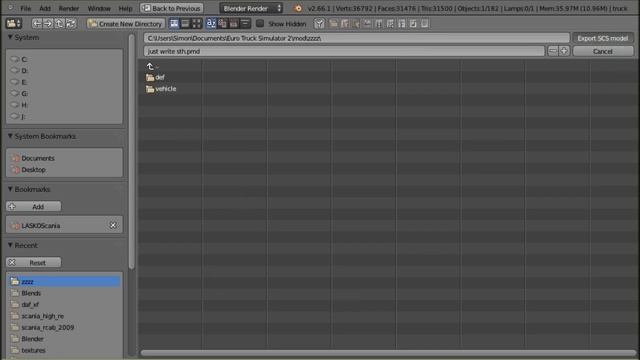Open Blender Render engine dropdown
Image resolution: width=640 pixels, height=360 pixels.
tap(251, 8)
